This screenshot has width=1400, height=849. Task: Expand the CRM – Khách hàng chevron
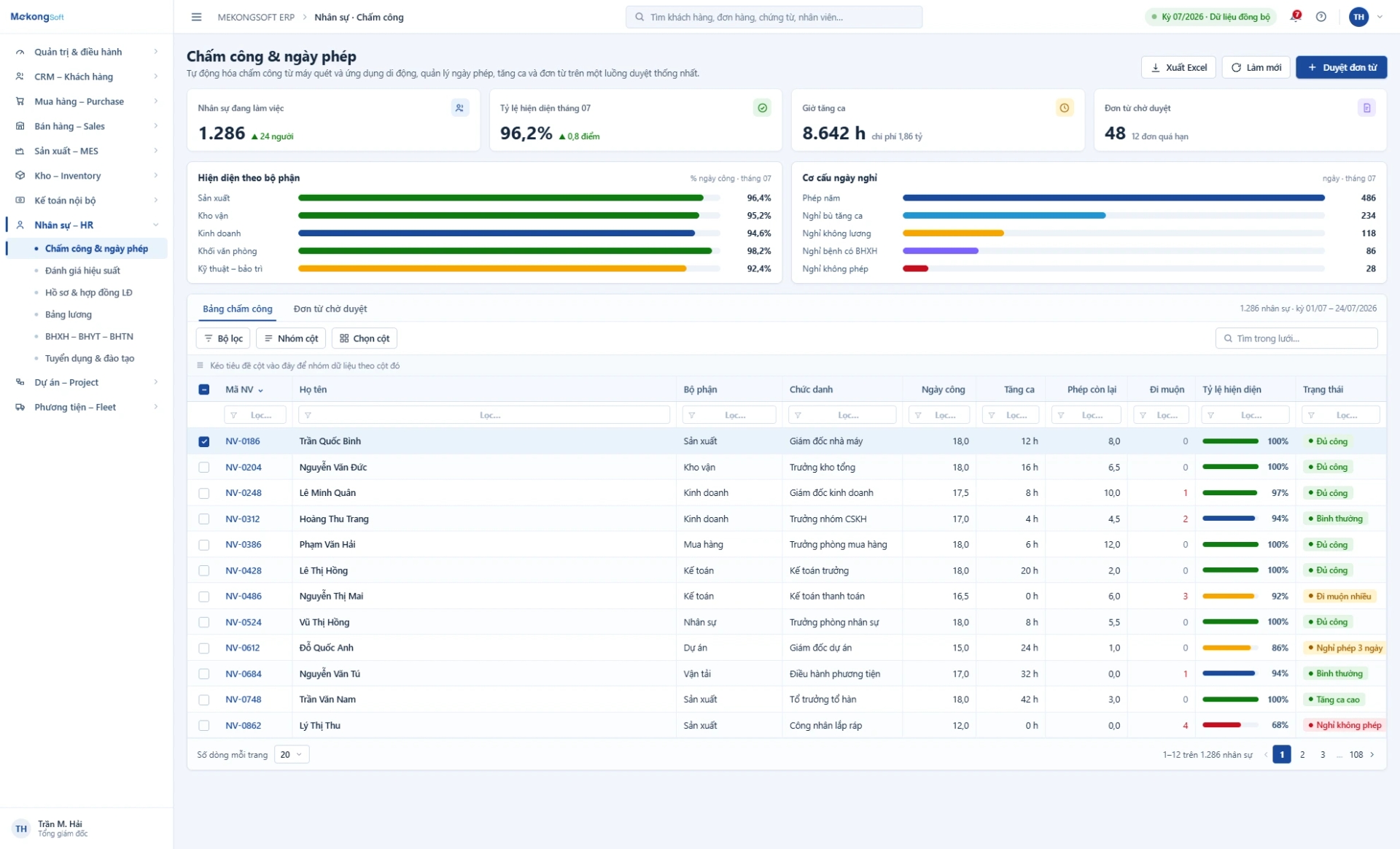[x=156, y=77]
